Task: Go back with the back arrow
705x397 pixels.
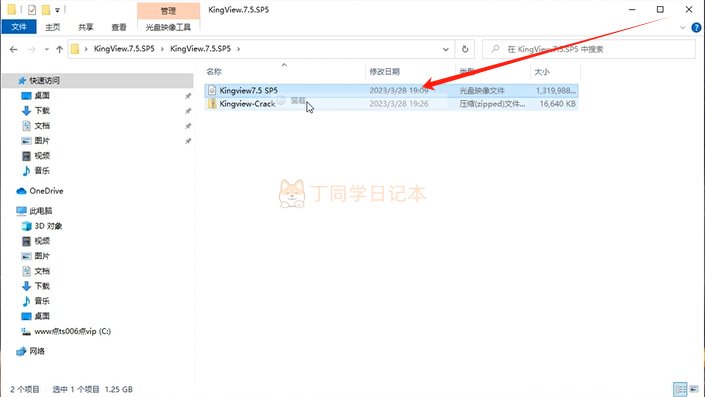Action: tap(13, 49)
